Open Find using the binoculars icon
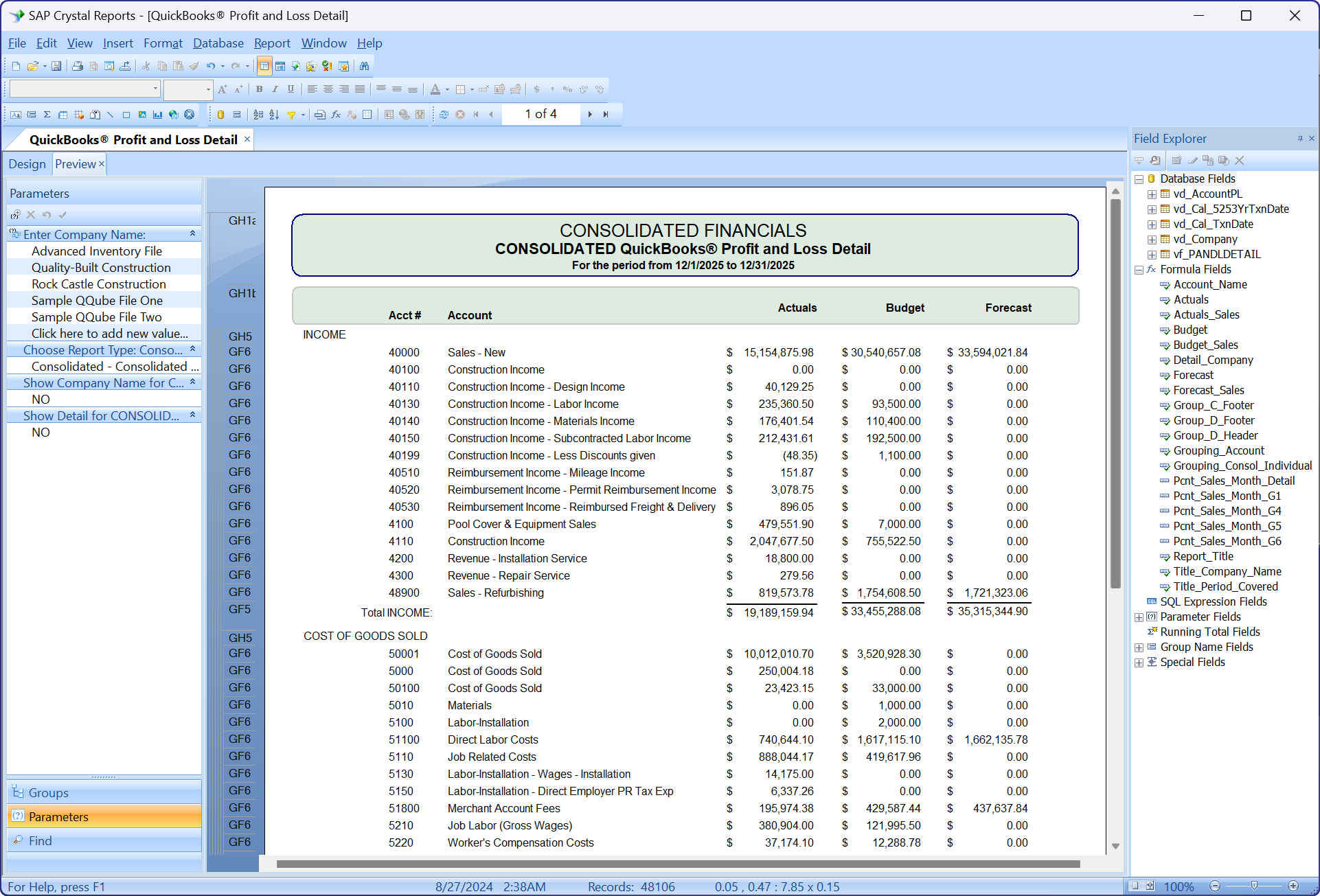 pyautogui.click(x=365, y=66)
